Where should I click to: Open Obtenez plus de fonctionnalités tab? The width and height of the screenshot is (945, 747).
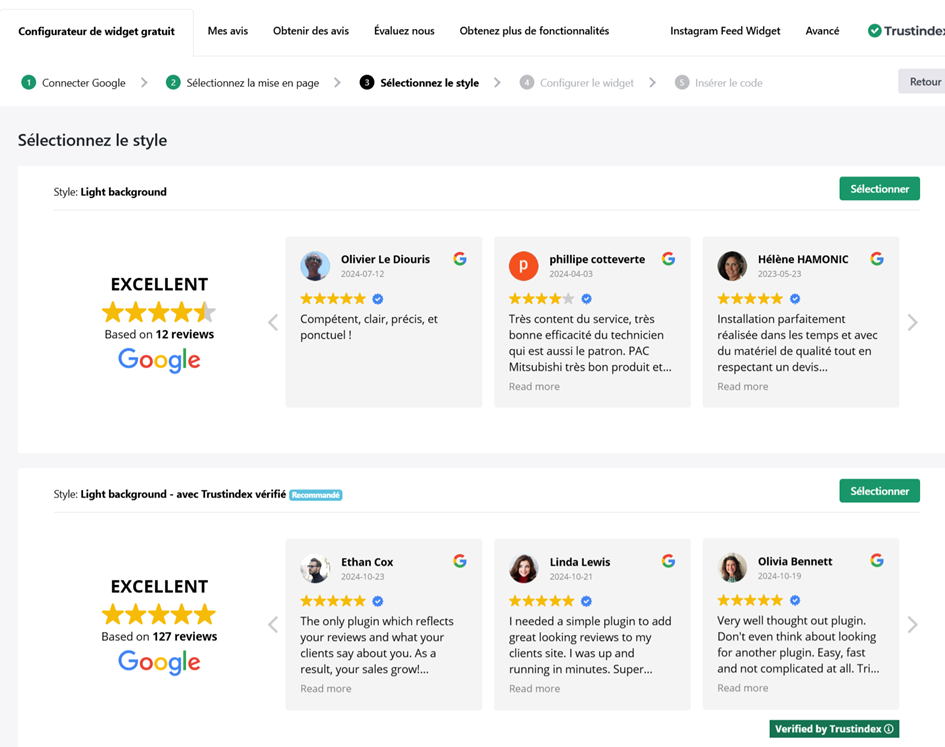[x=534, y=31]
